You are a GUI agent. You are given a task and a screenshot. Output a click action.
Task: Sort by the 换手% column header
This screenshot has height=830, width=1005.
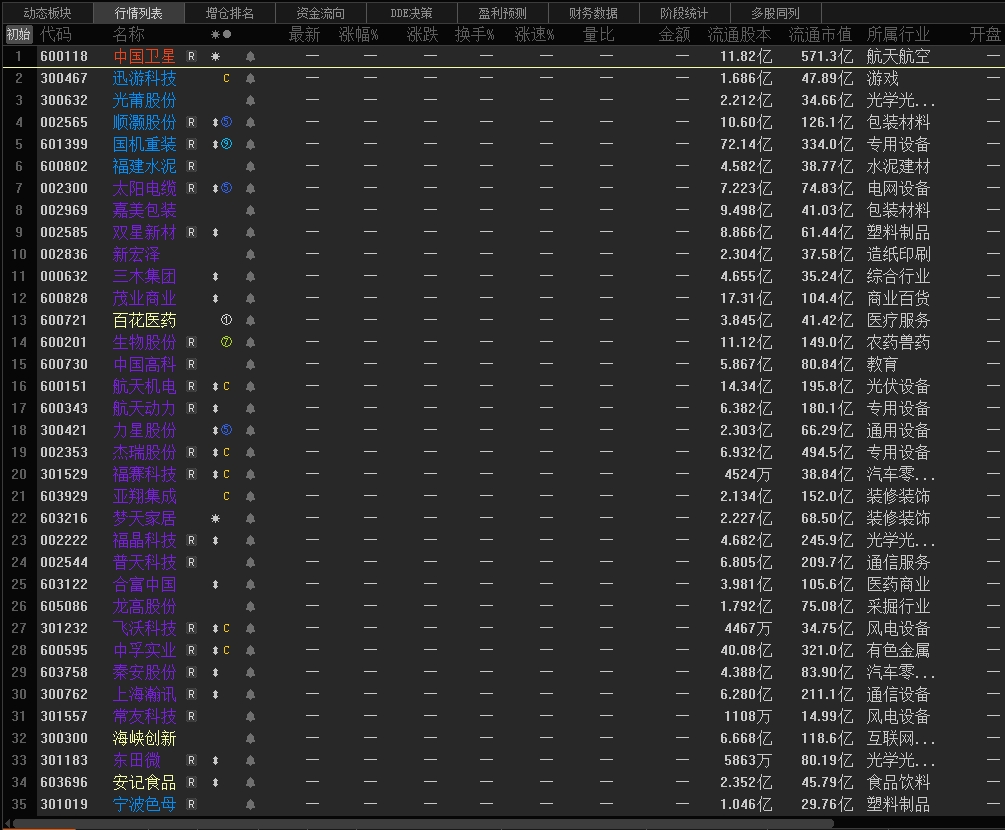click(x=474, y=34)
